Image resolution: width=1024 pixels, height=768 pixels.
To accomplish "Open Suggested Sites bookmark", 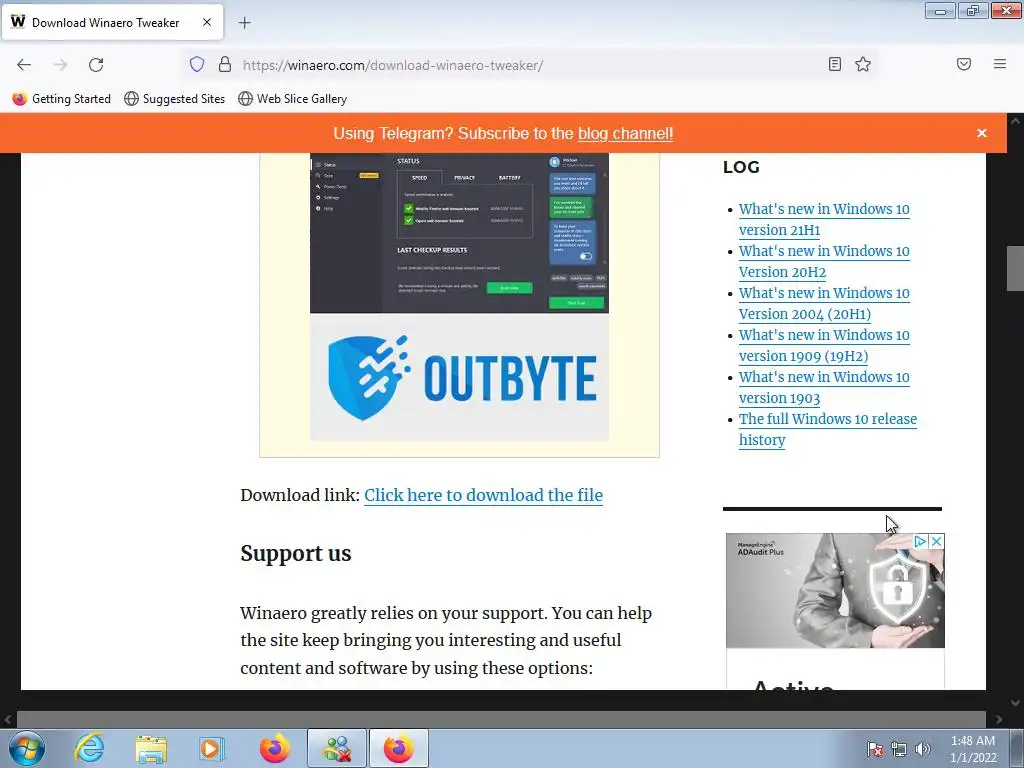I will click(x=174, y=99).
